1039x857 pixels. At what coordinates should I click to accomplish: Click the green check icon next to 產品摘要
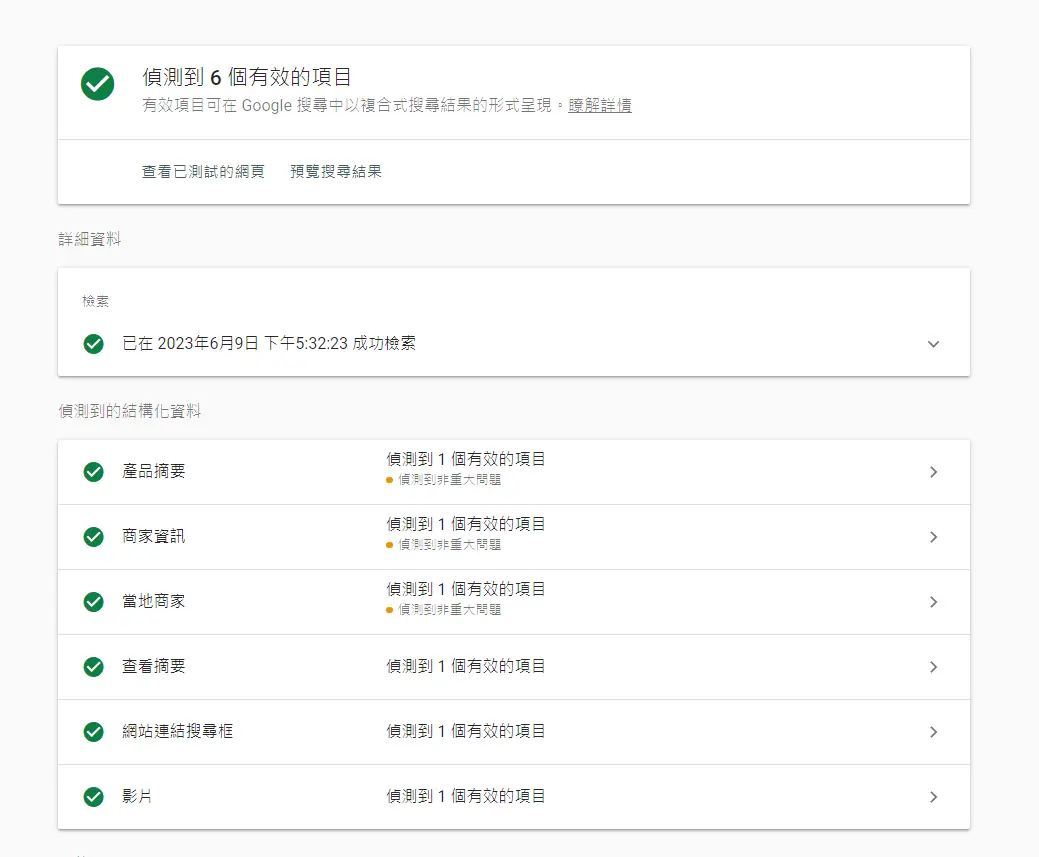[x=94, y=472]
